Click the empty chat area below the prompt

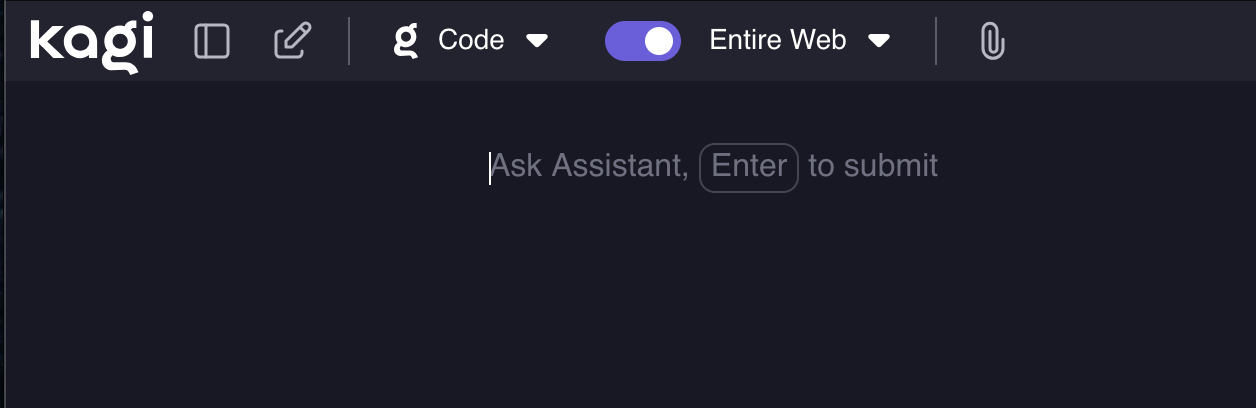click(x=628, y=310)
